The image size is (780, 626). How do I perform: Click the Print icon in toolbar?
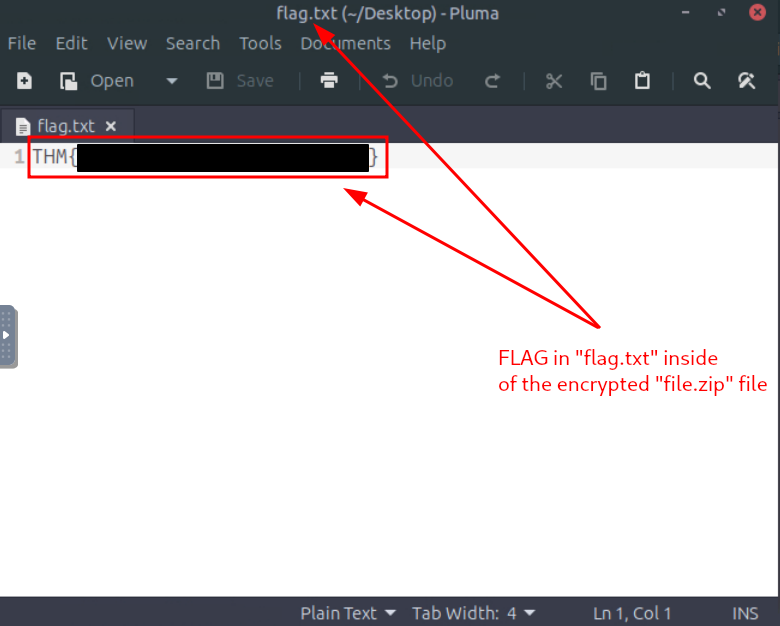(329, 81)
